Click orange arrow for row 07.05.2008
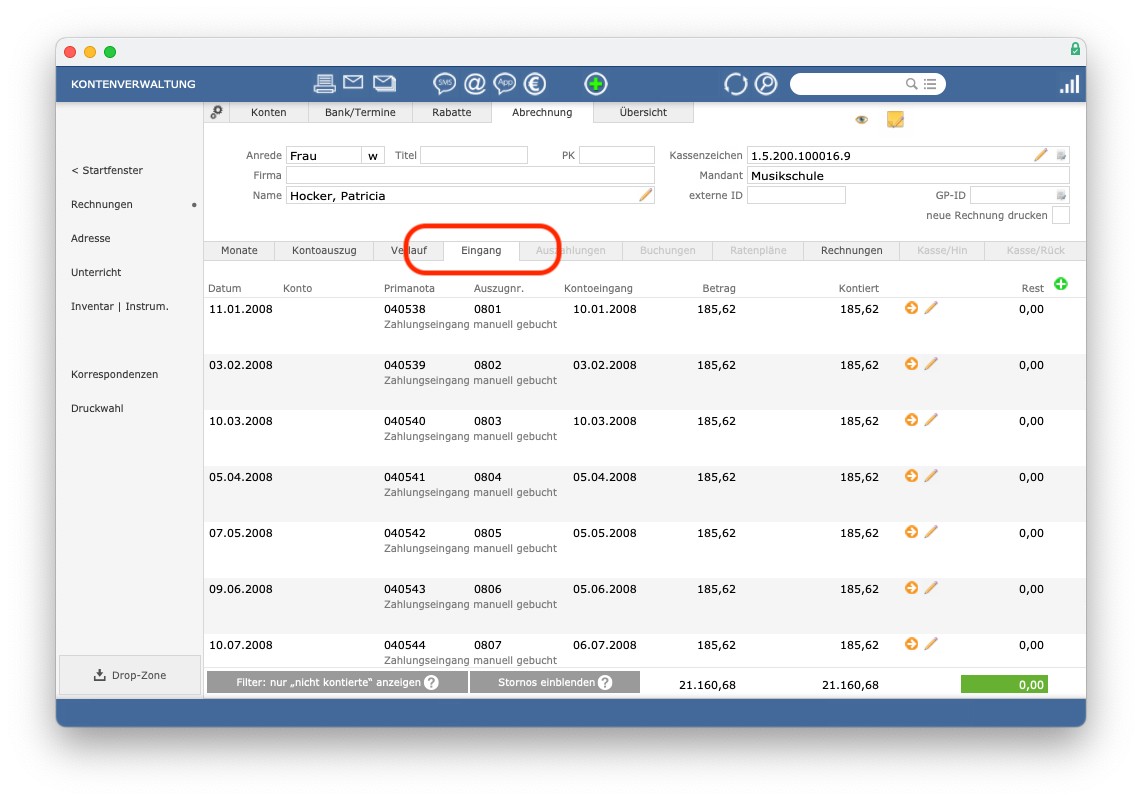Viewport: 1142px width, 801px height. click(911, 532)
